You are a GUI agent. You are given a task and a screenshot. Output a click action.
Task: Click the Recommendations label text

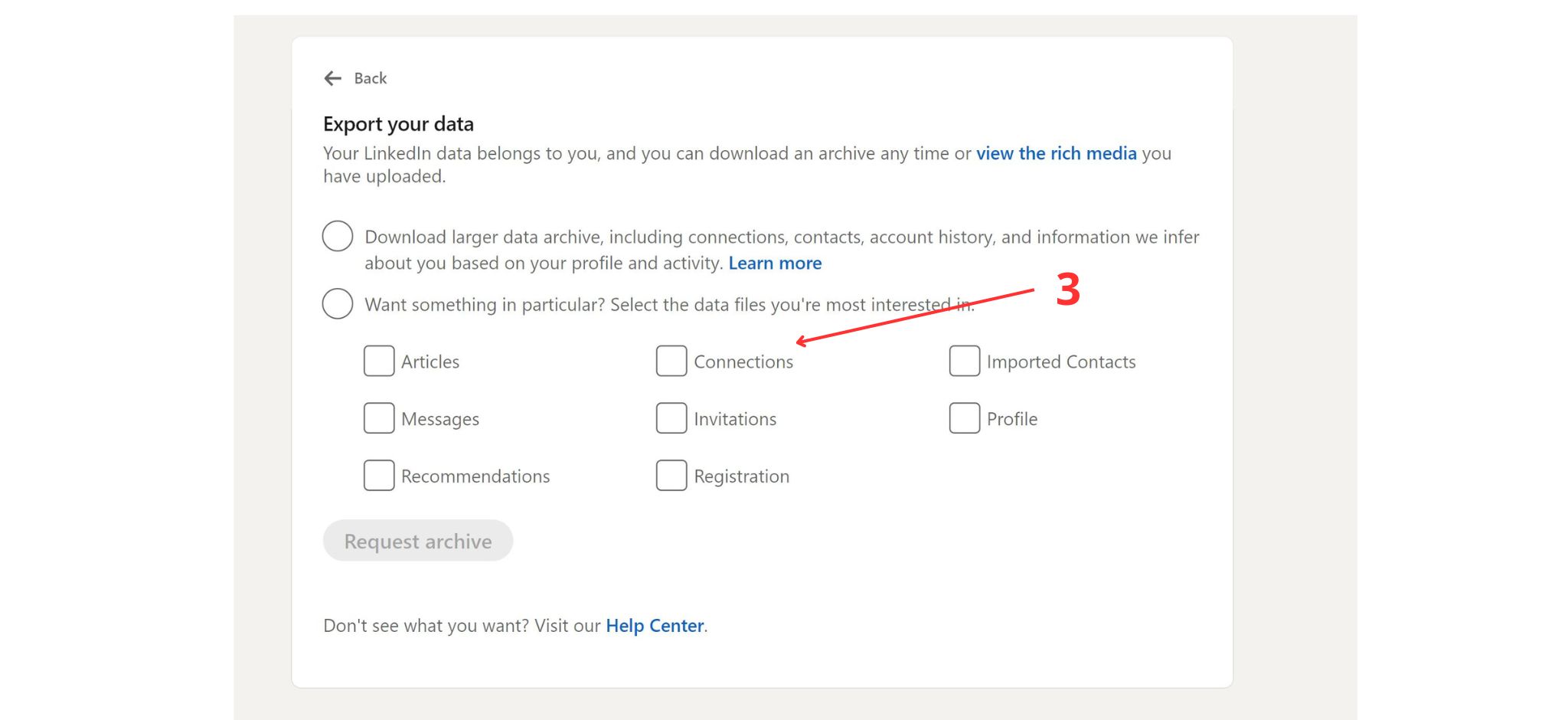coord(475,476)
